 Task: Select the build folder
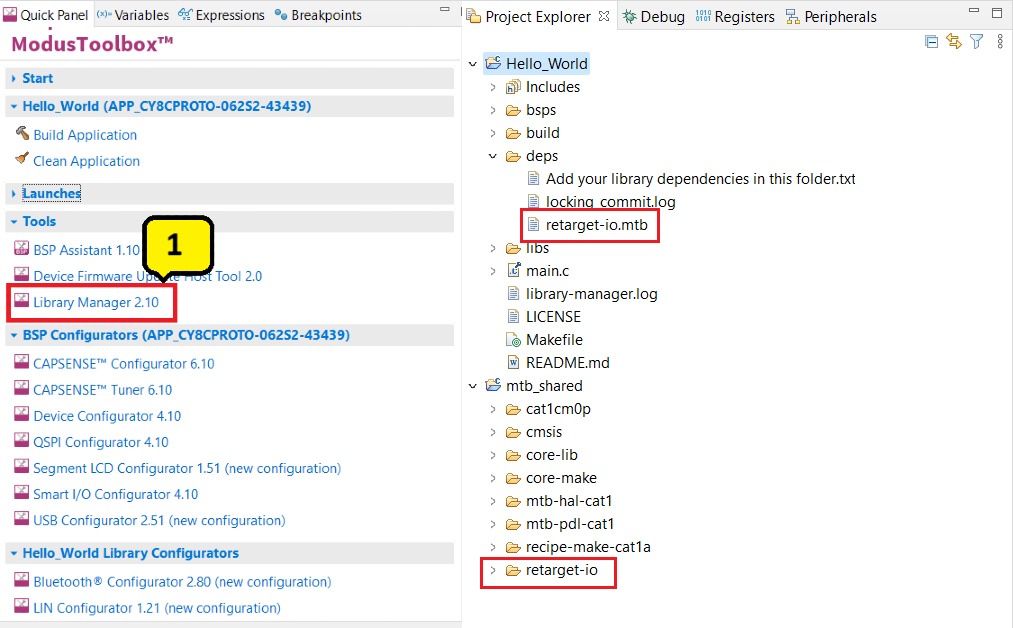pyautogui.click(x=543, y=133)
